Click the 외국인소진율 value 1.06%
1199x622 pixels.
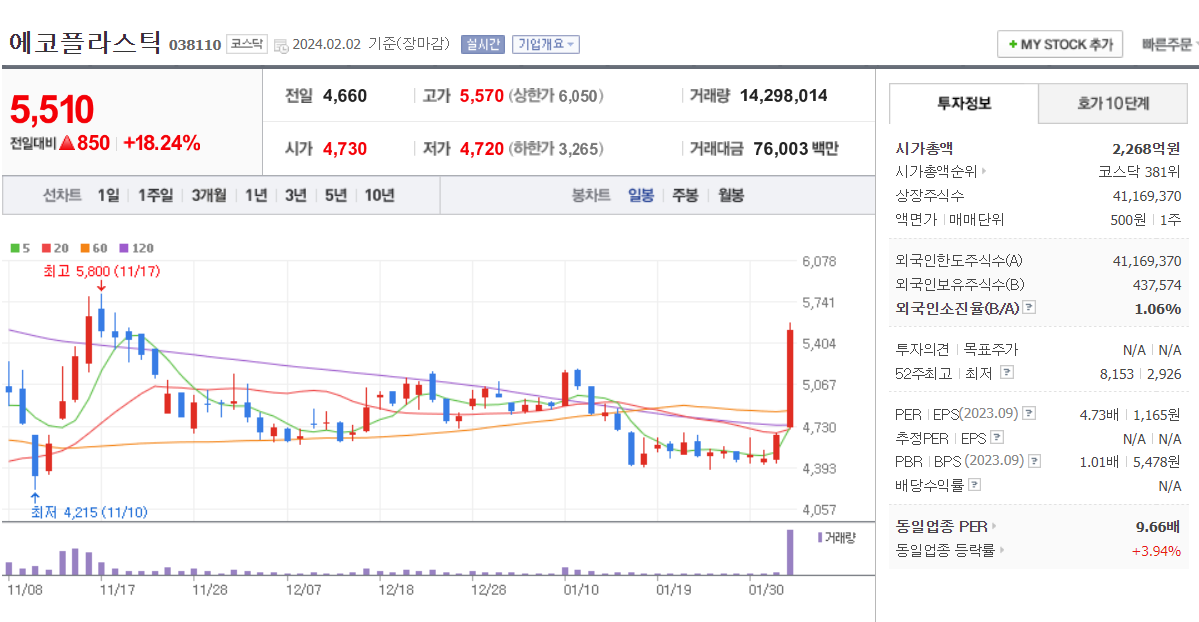[x=1158, y=309]
